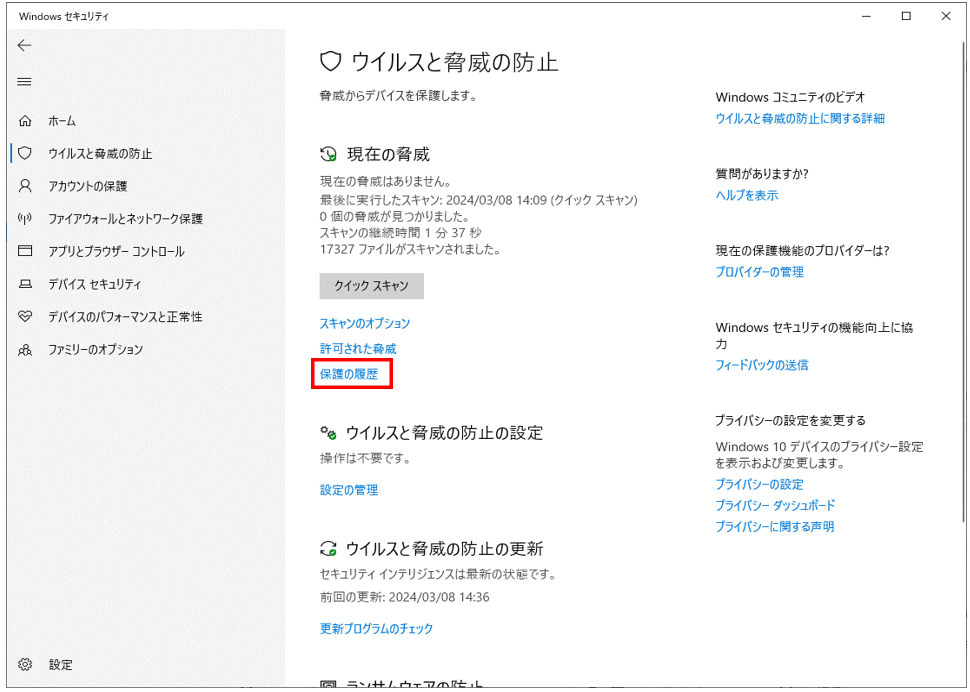This screenshot has height=692, width=970.
Task: Click the 更新プログラムのチェック link
Action: click(376, 628)
